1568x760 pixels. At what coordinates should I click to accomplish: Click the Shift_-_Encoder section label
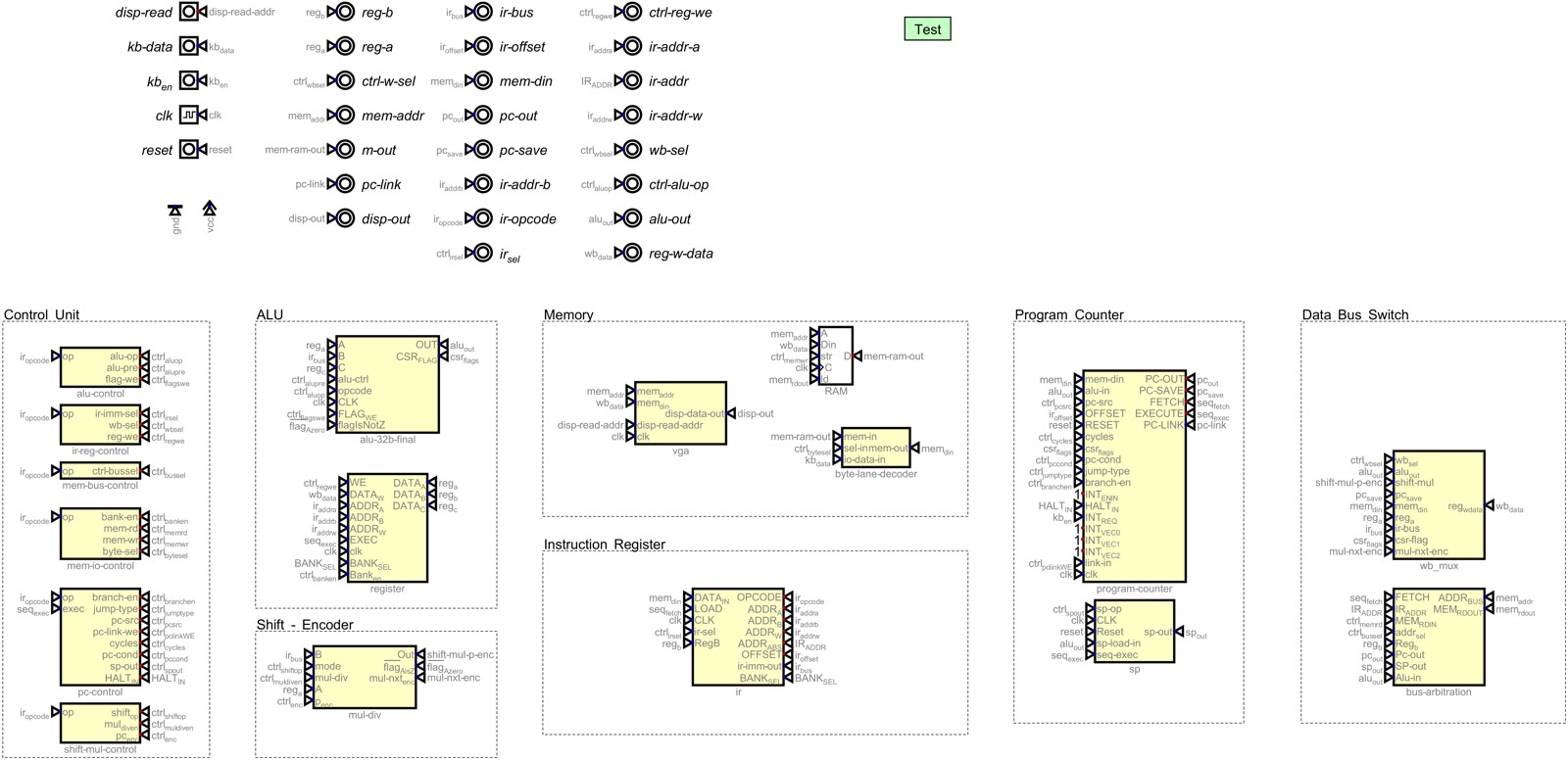[305, 625]
